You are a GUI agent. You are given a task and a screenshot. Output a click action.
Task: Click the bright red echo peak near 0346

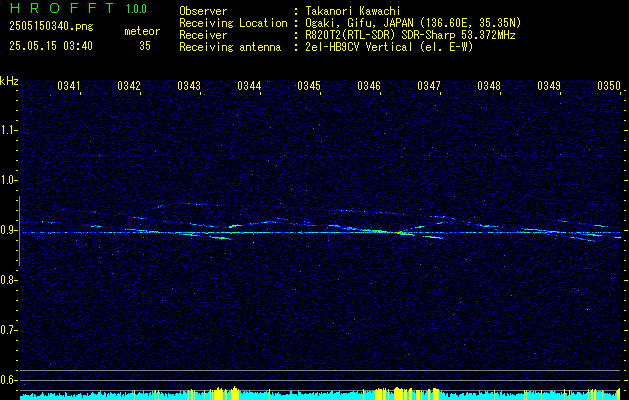pos(400,232)
